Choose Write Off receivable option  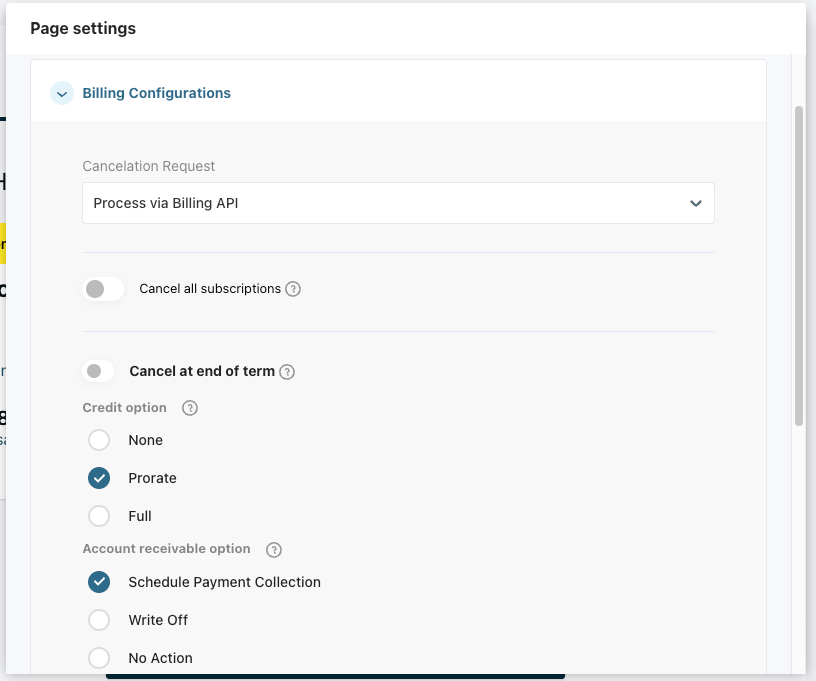(x=99, y=620)
